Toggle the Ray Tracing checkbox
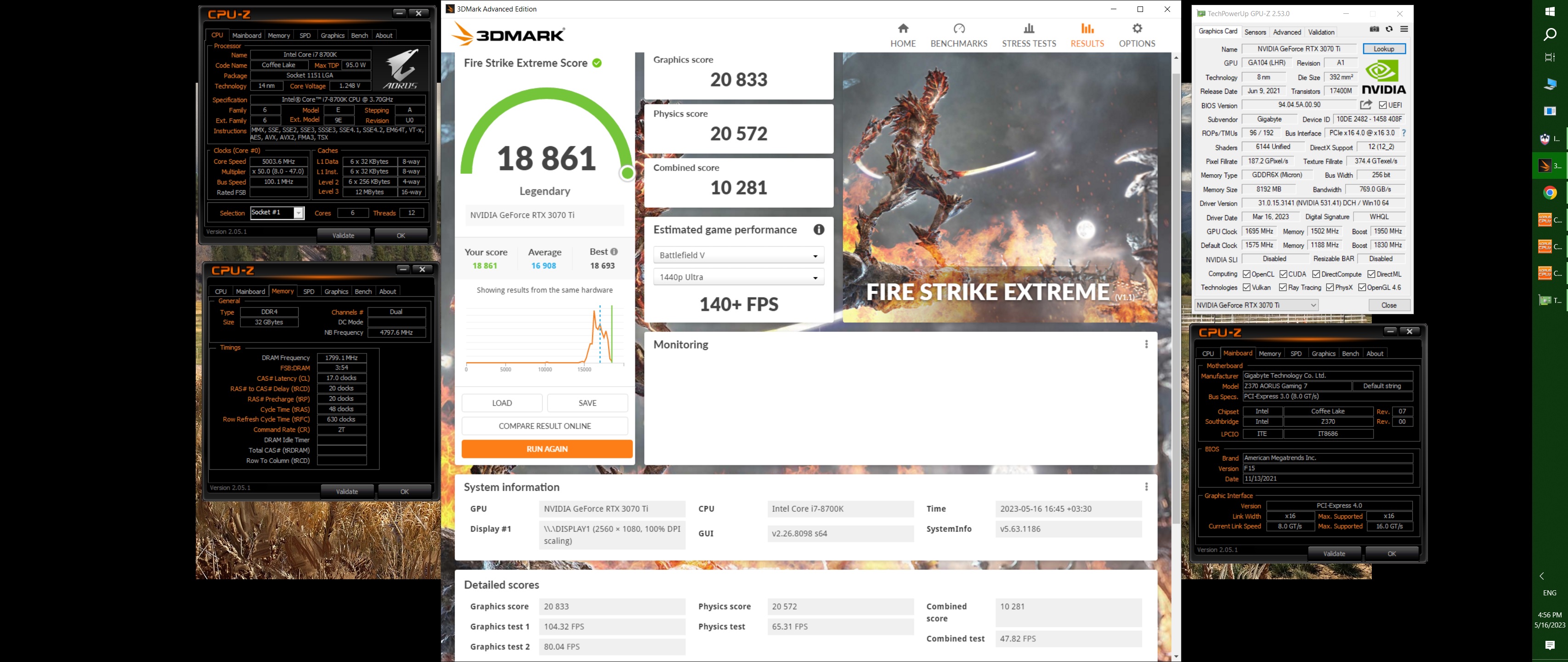The image size is (1568, 662). click(1283, 287)
